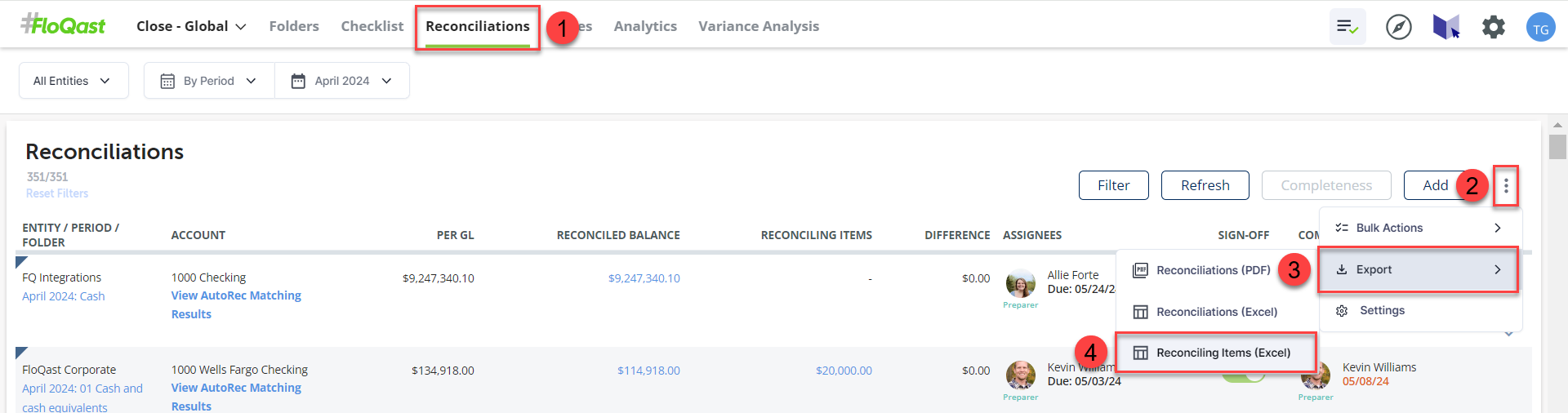This screenshot has width=1568, height=413.
Task: Expand the Export submenu arrow
Action: click(x=1498, y=269)
